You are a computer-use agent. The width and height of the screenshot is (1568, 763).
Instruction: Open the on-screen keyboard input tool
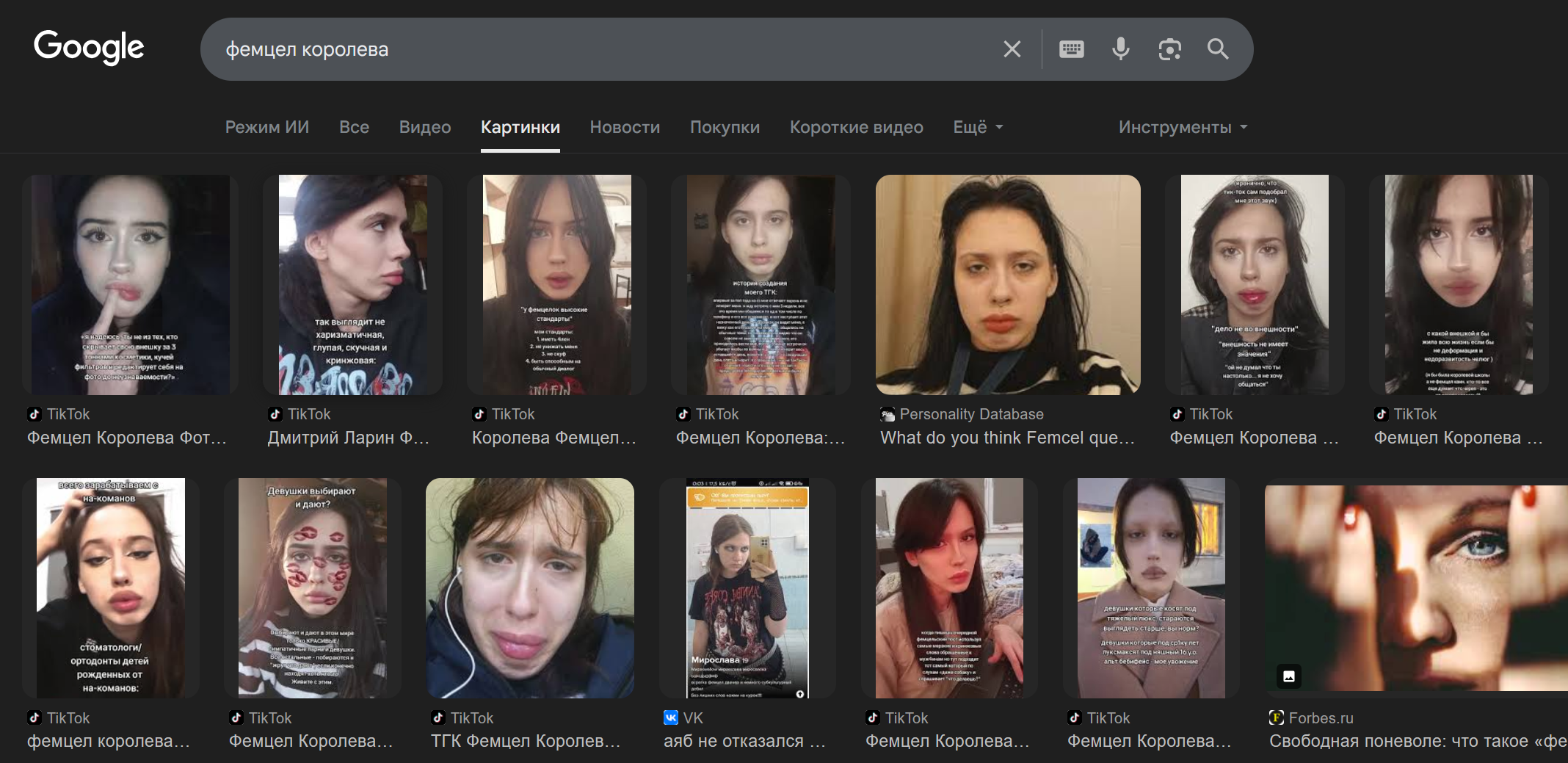pyautogui.click(x=1071, y=49)
